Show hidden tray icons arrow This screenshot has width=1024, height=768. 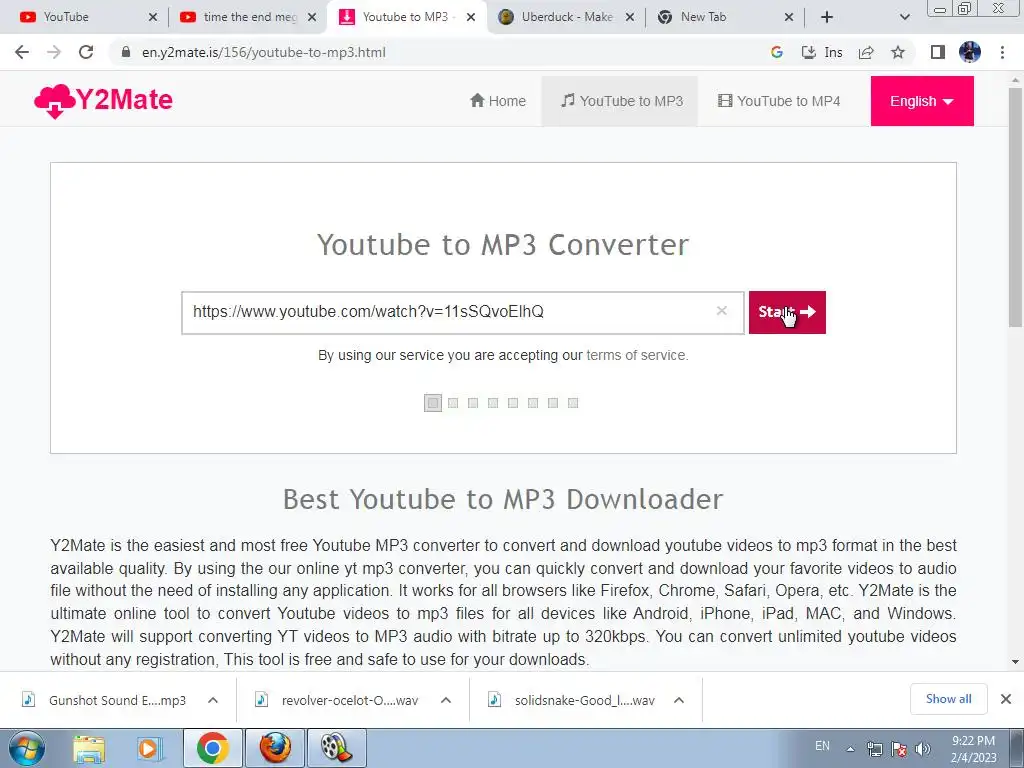click(850, 749)
